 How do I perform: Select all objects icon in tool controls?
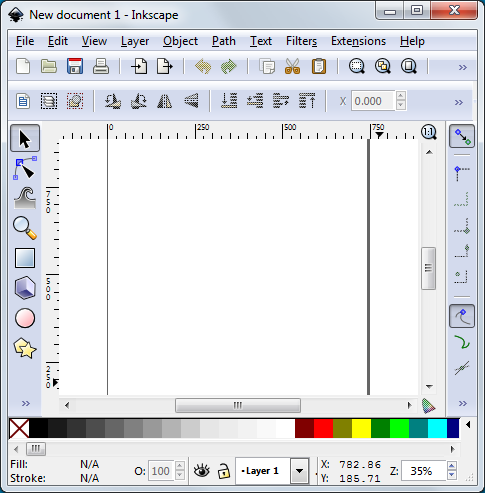tap(23, 101)
